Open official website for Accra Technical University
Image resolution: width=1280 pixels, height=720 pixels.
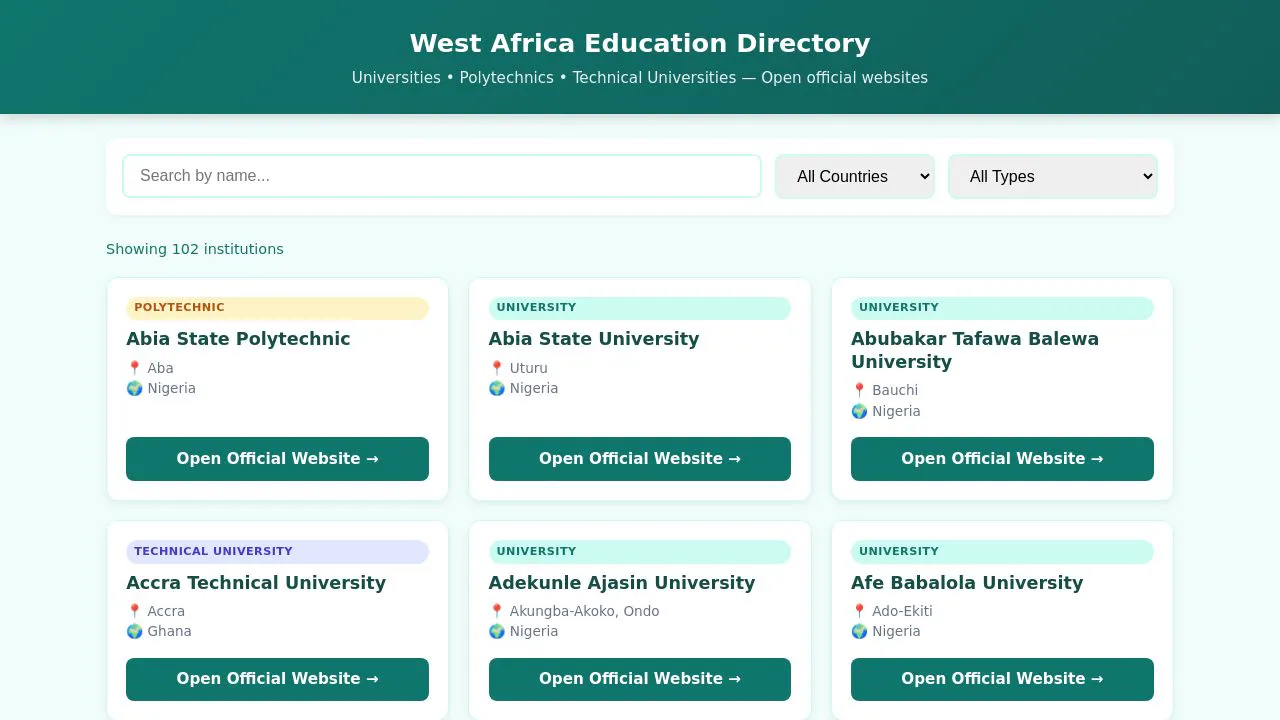(277, 679)
